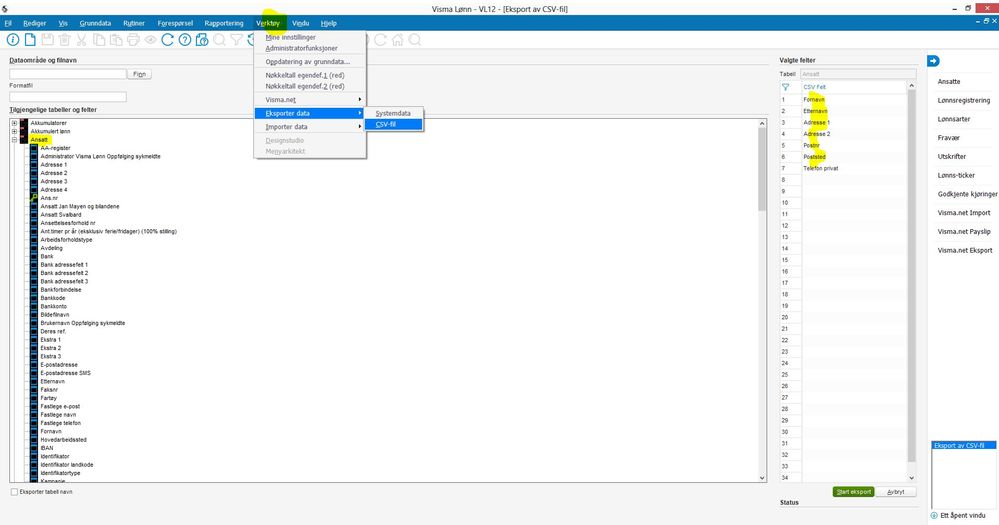Open Fravær in the side panel
Viewport: 999px width, 525px height.
click(948, 138)
